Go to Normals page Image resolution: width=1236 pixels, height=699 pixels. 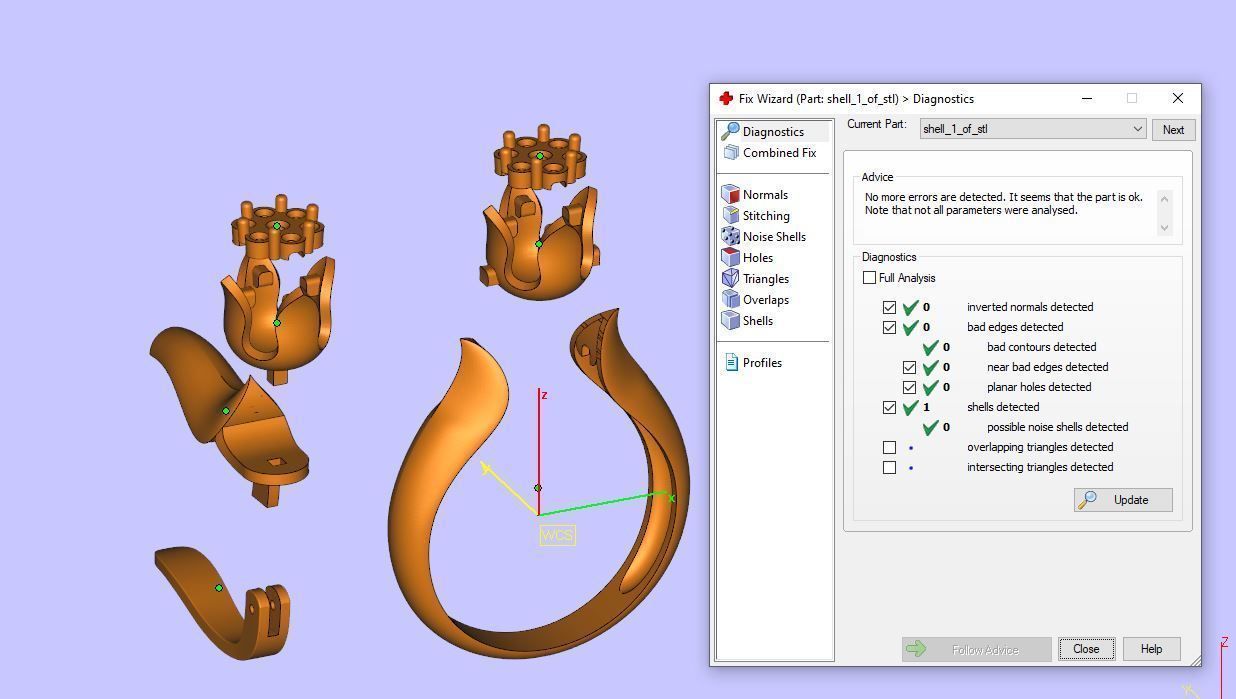point(765,195)
